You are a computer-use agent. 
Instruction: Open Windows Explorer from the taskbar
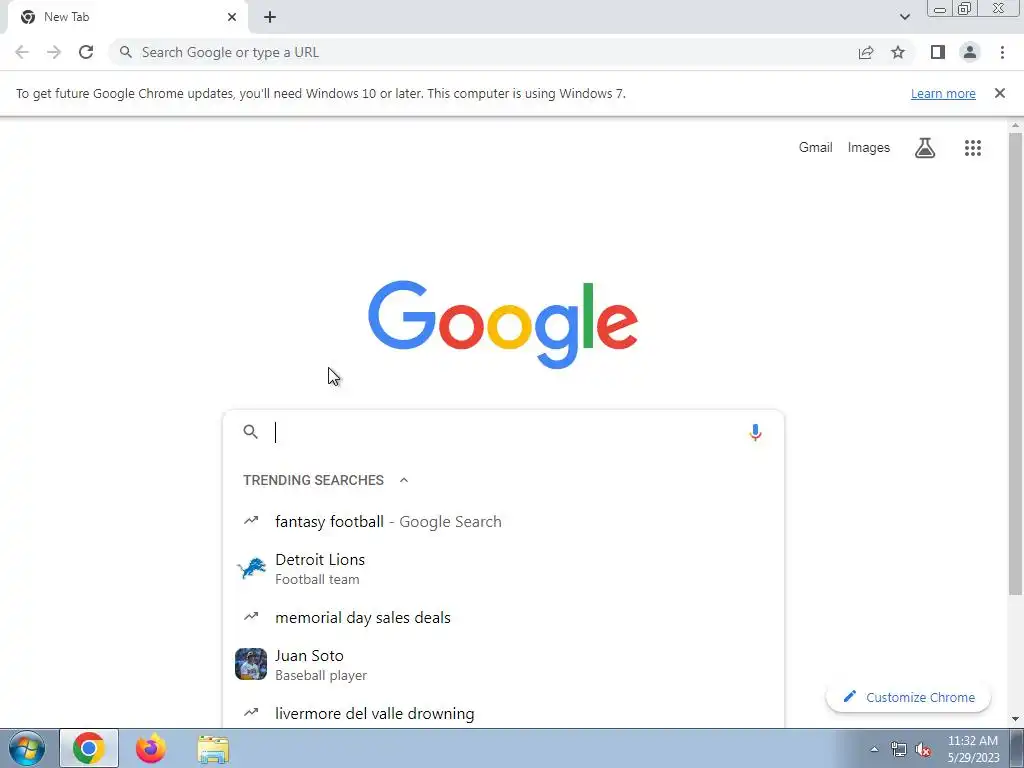[214, 749]
